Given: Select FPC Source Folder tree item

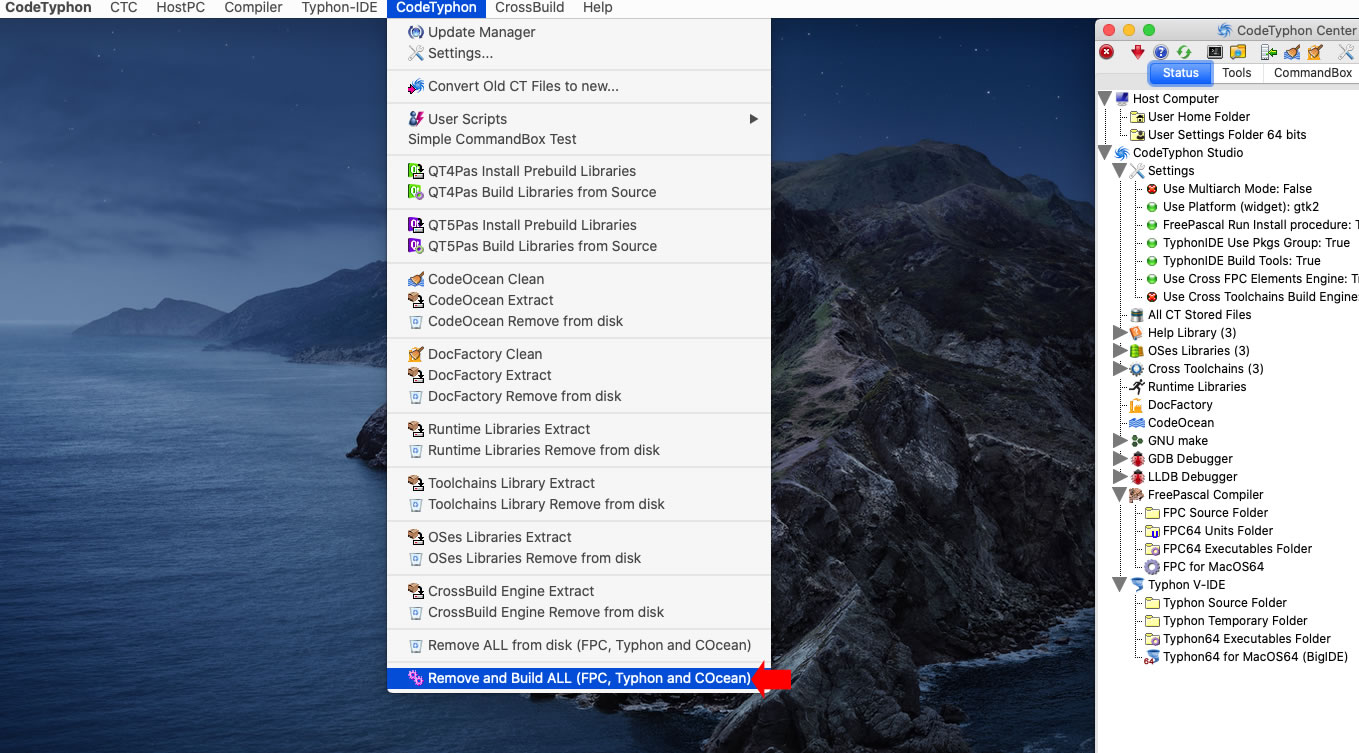Looking at the screenshot, I should coord(1215,513).
